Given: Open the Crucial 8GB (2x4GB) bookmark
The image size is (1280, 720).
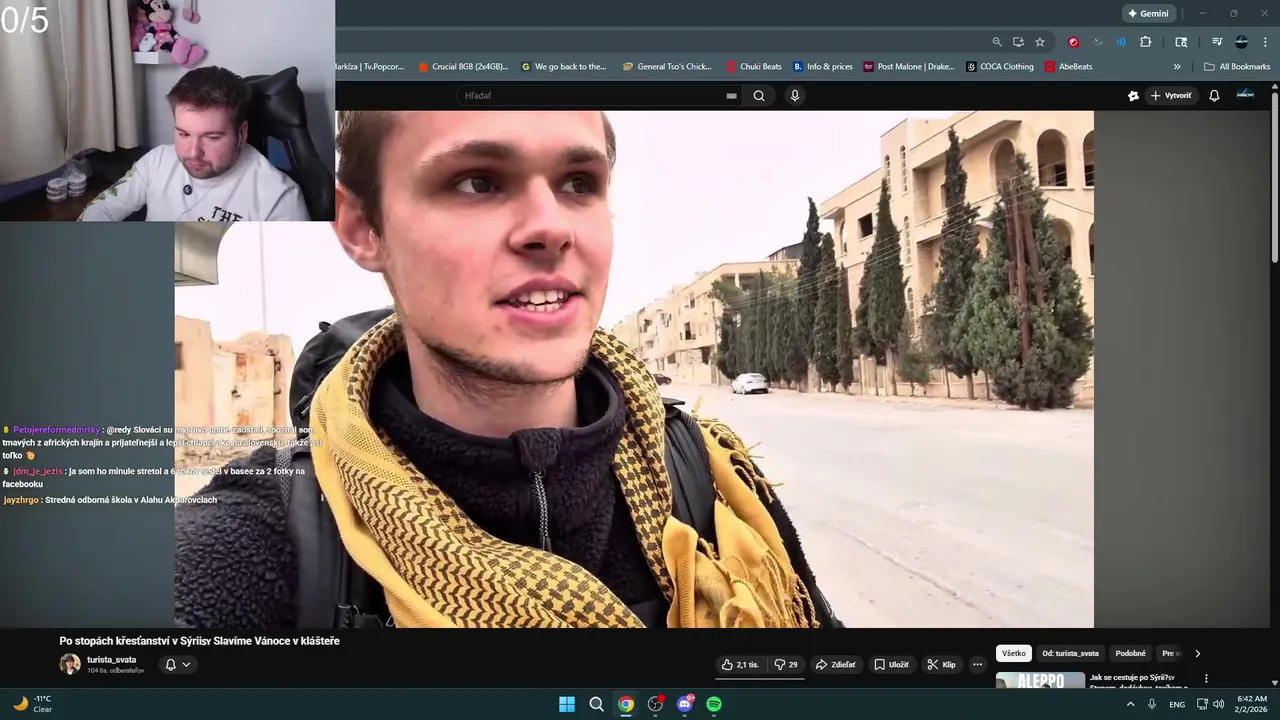Looking at the screenshot, I should pos(463,67).
